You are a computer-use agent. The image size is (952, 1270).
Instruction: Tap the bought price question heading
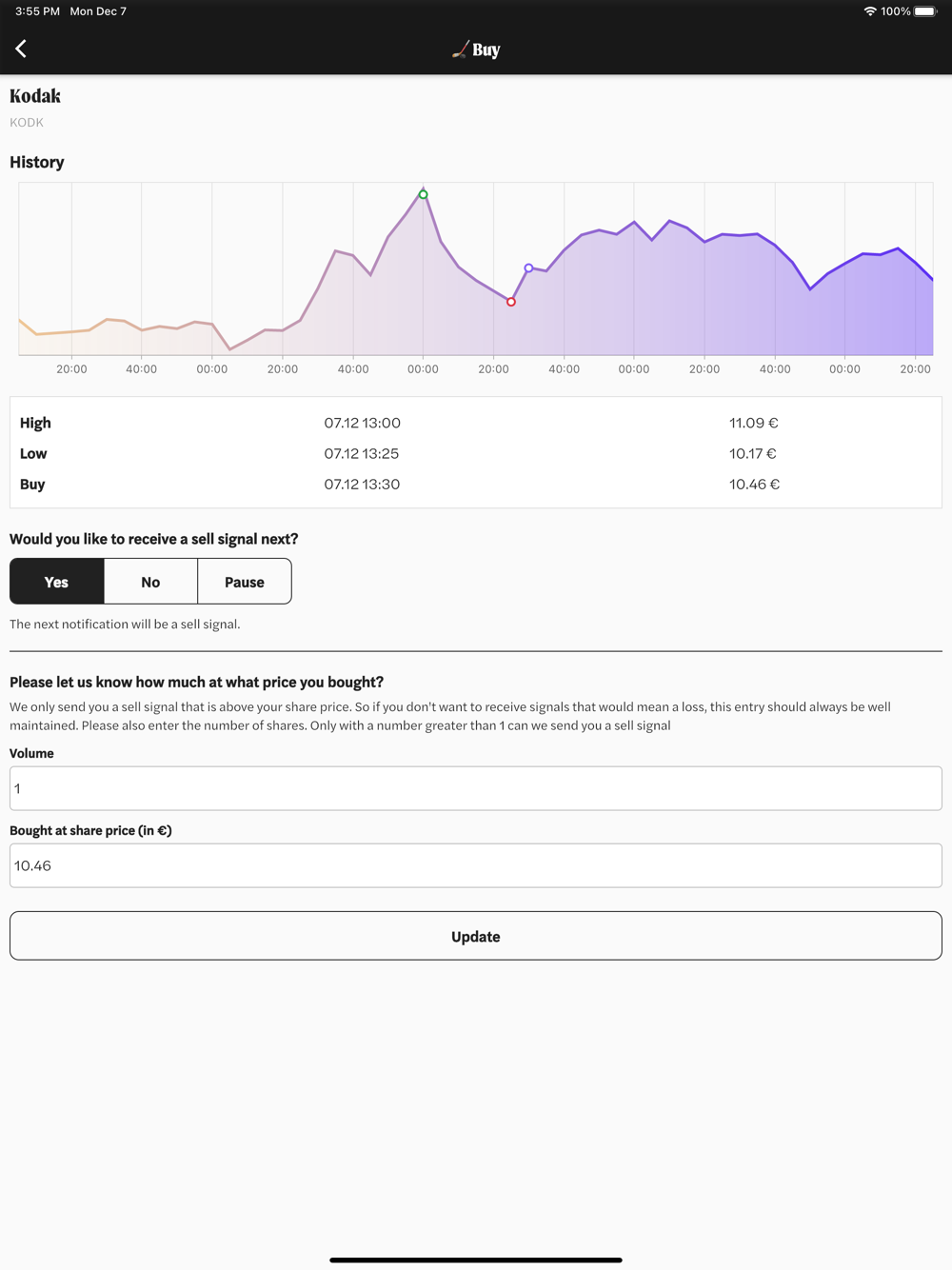196,682
